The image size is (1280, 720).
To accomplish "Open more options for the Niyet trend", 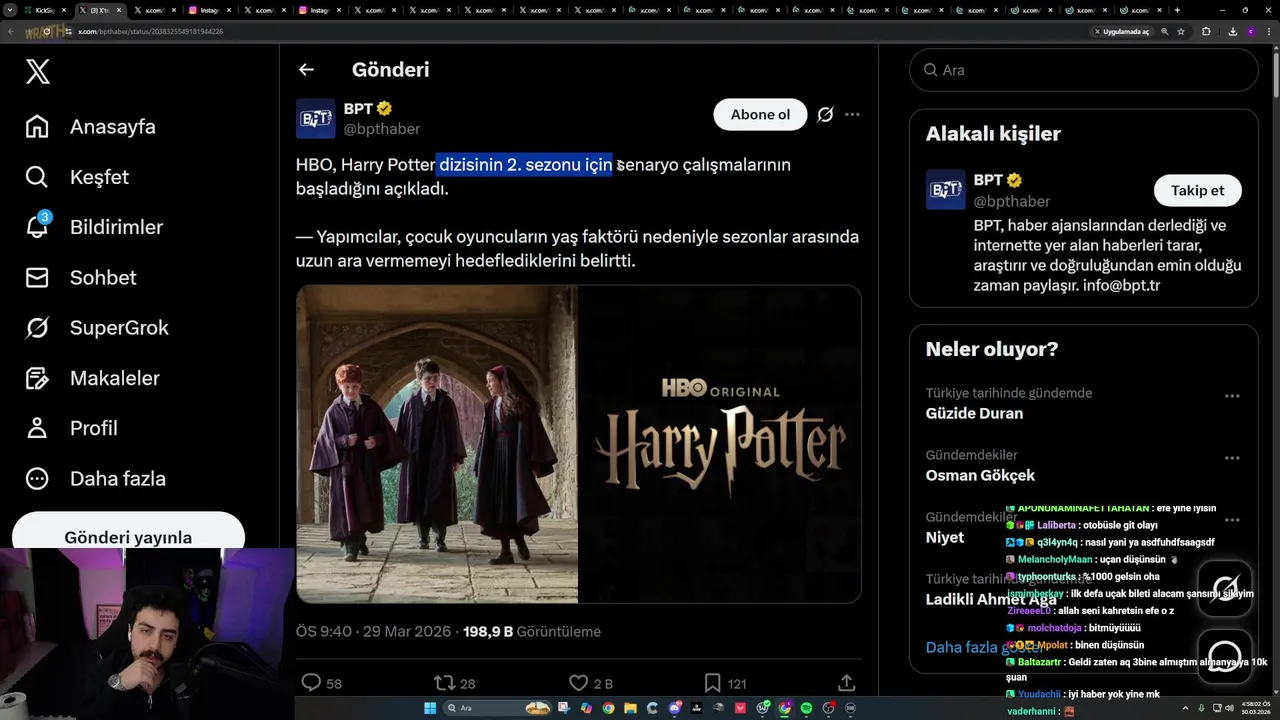I will click(x=1232, y=520).
